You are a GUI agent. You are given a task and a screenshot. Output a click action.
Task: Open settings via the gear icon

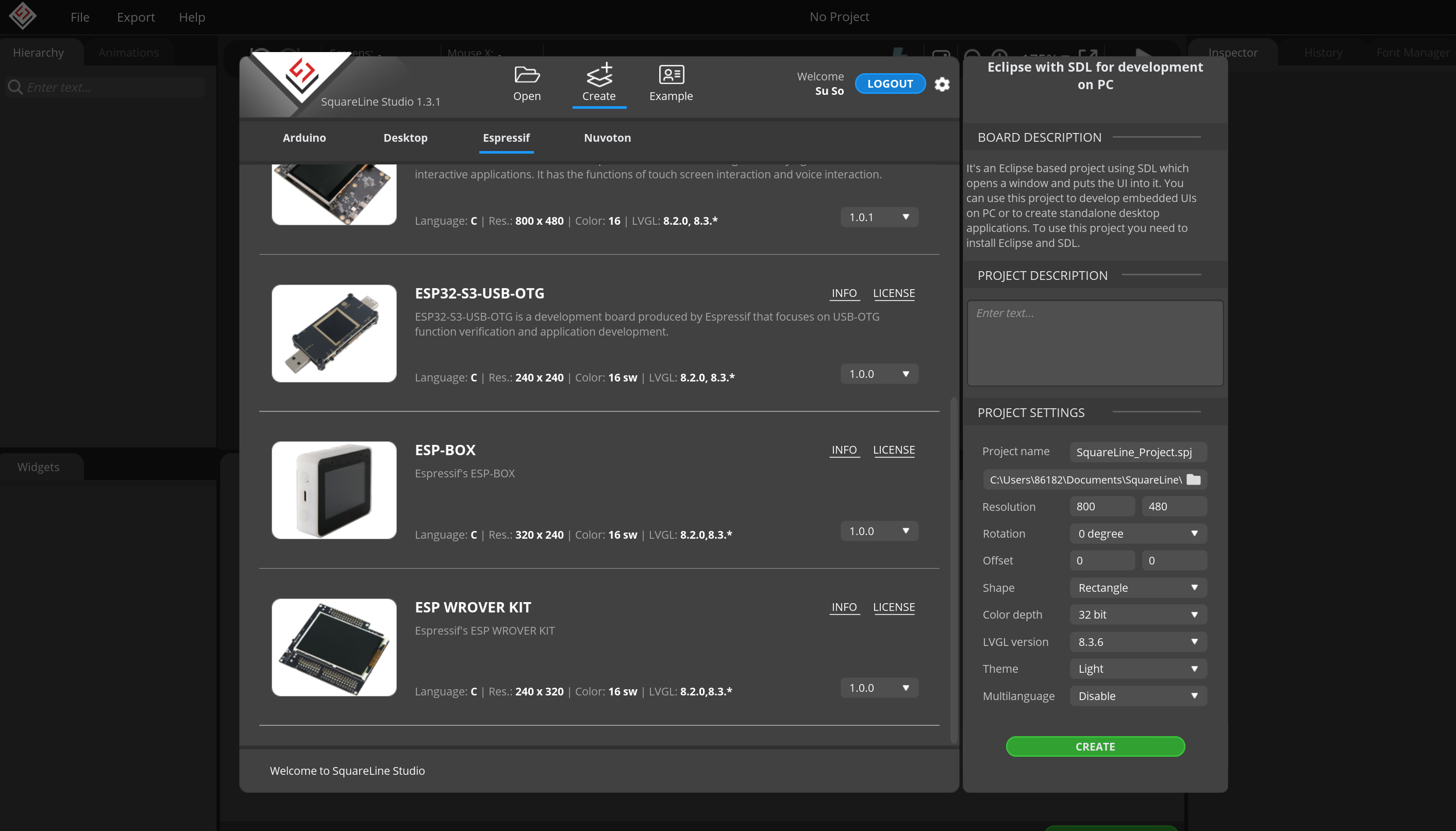point(942,84)
